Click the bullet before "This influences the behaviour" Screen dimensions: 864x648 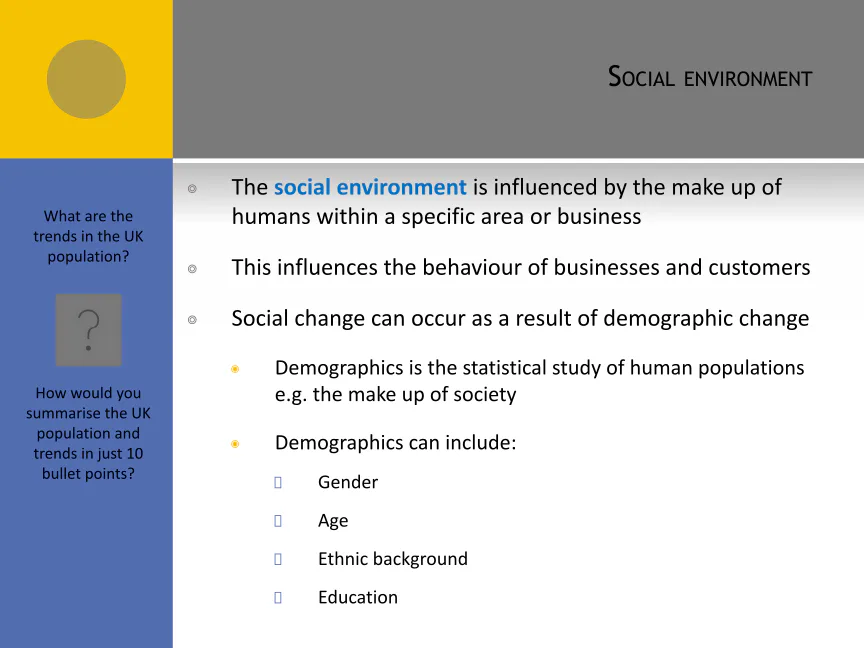(192, 269)
